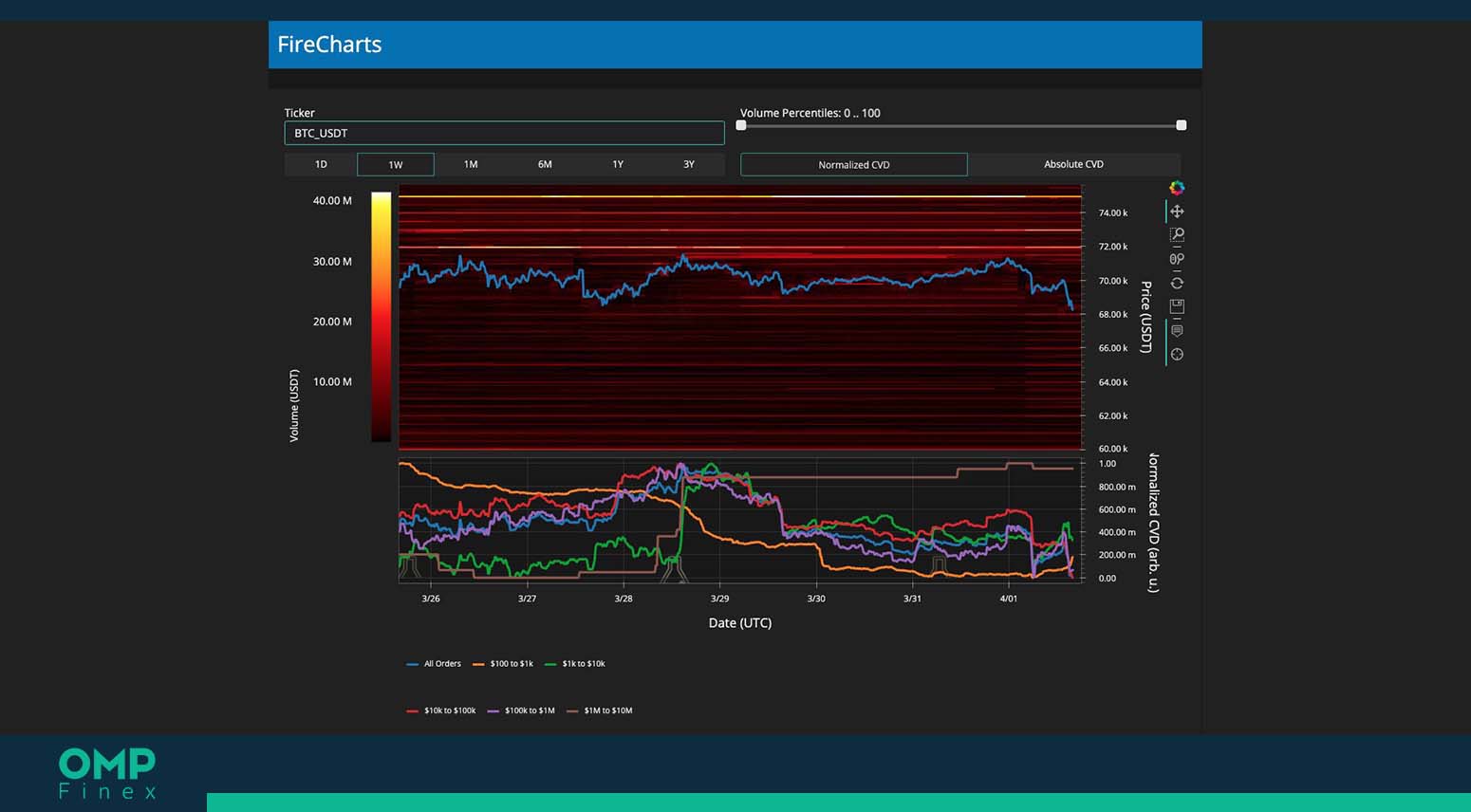Image resolution: width=1471 pixels, height=812 pixels.
Task: Click the left Volume Percentiles slider handle
Action: pyautogui.click(x=741, y=125)
